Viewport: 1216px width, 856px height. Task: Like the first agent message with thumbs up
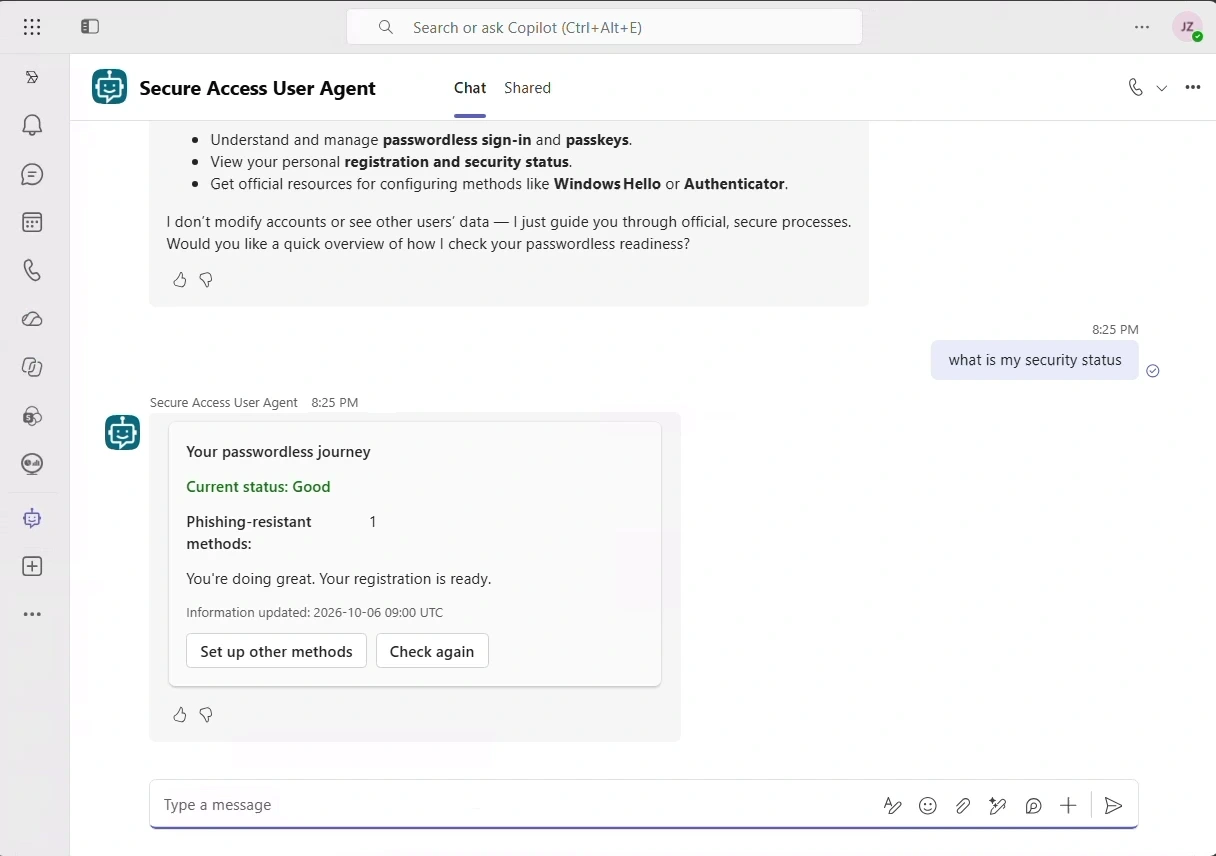point(180,280)
